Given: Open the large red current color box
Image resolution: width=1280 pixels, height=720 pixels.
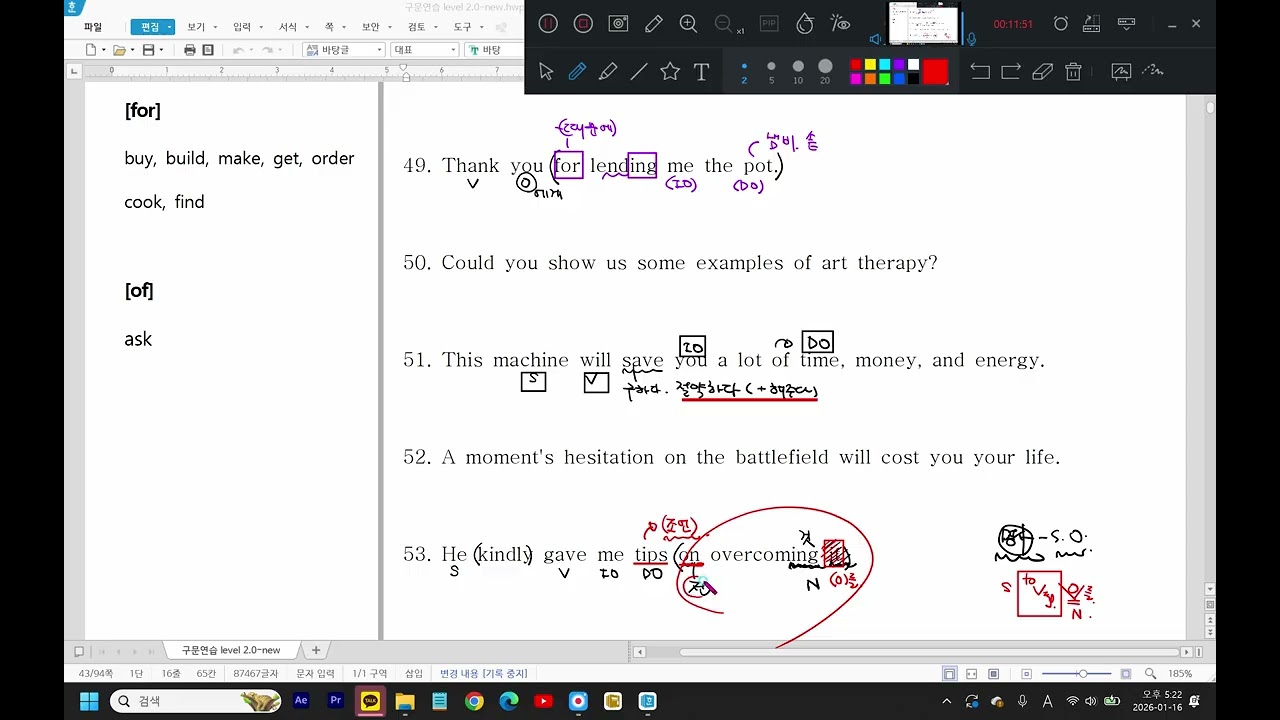Looking at the screenshot, I should point(935,72).
